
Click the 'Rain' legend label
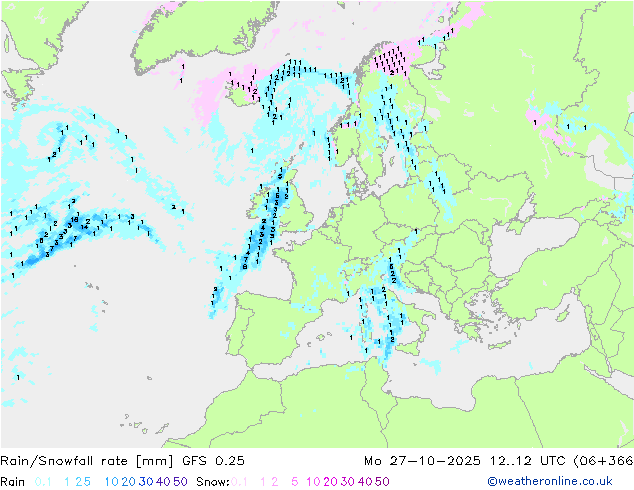tap(13, 482)
